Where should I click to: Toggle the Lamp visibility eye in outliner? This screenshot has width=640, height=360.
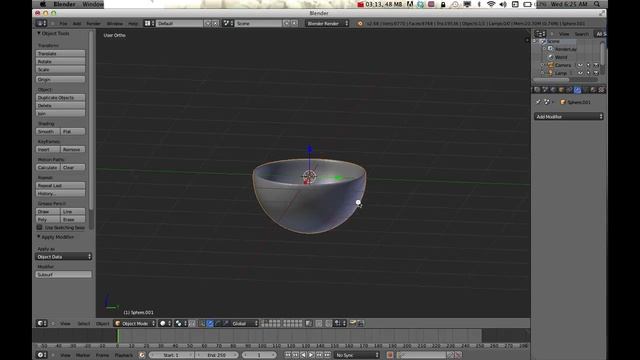pyautogui.click(x=580, y=73)
